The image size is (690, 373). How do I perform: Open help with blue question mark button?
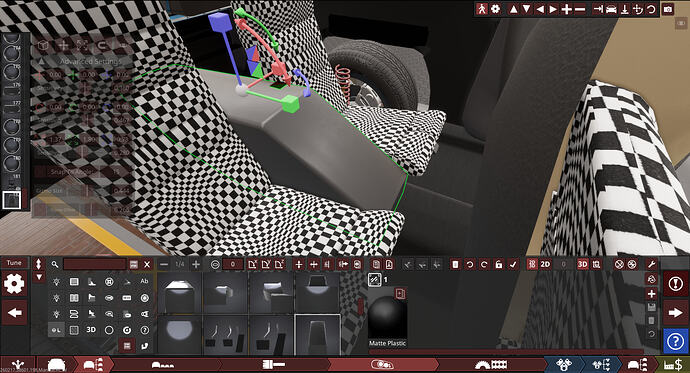(x=675, y=341)
